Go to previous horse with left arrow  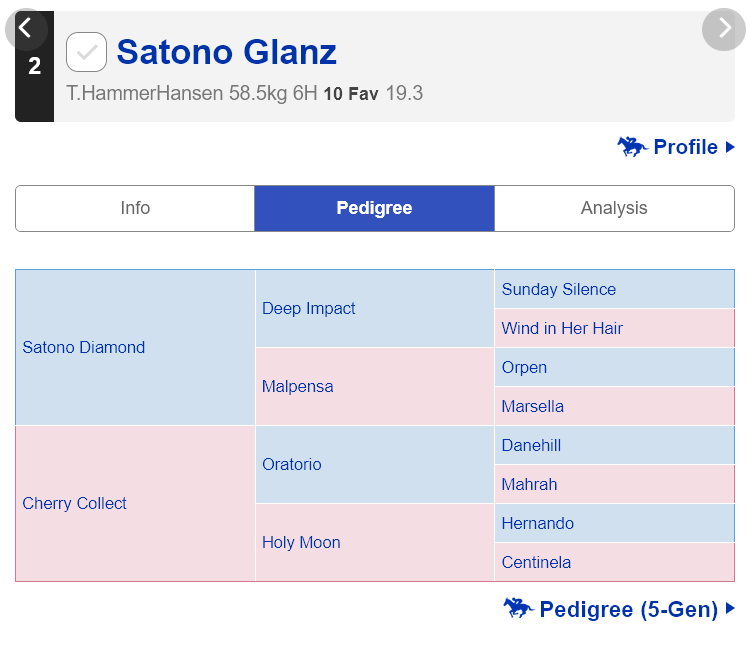coord(26,29)
